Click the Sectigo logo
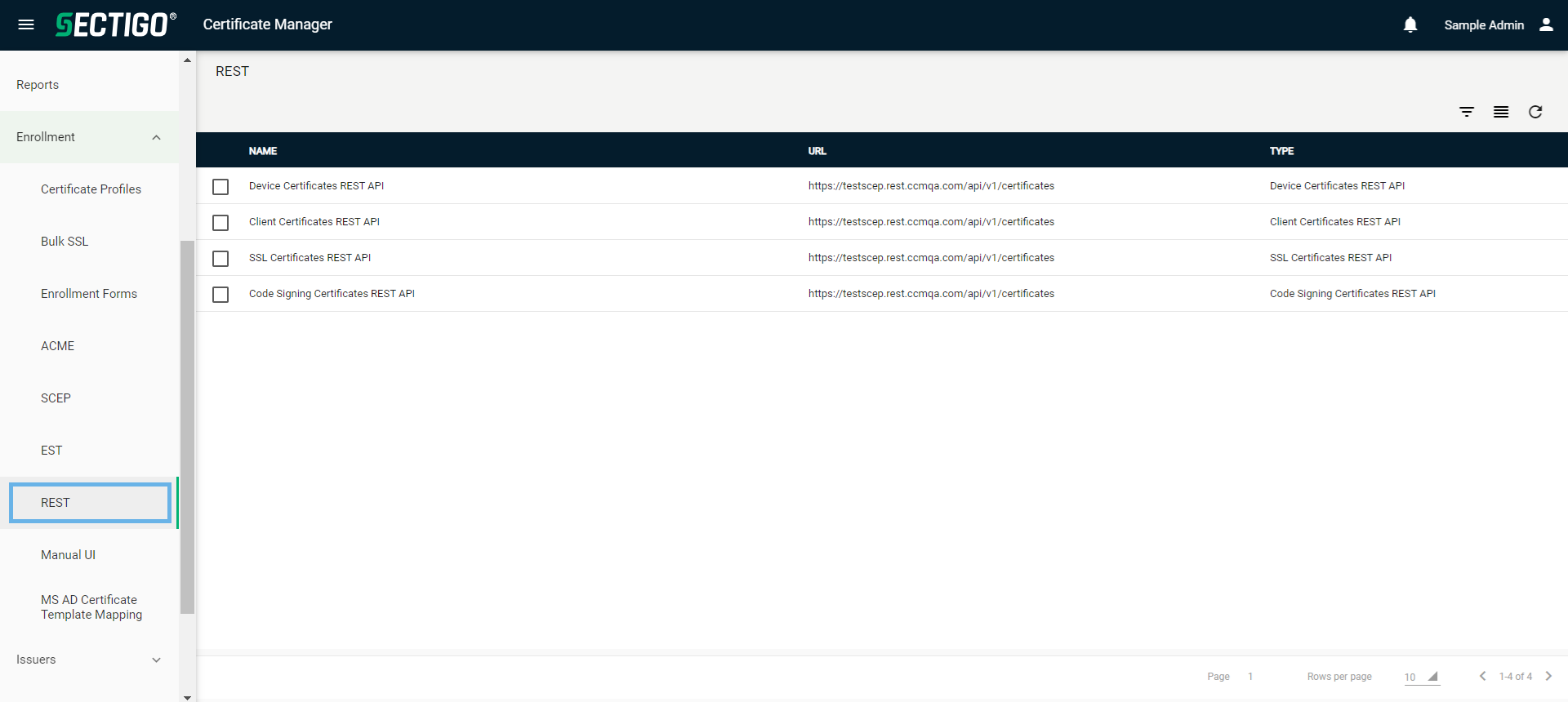 tap(115, 24)
